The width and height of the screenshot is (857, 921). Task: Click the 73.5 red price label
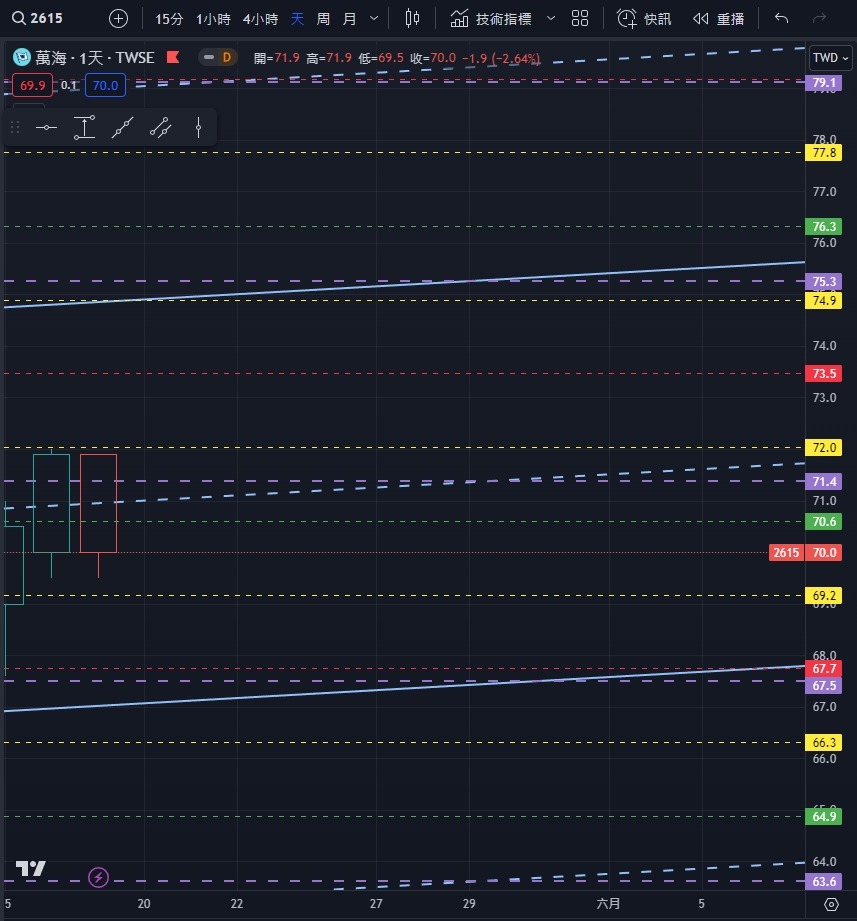pyautogui.click(x=824, y=374)
